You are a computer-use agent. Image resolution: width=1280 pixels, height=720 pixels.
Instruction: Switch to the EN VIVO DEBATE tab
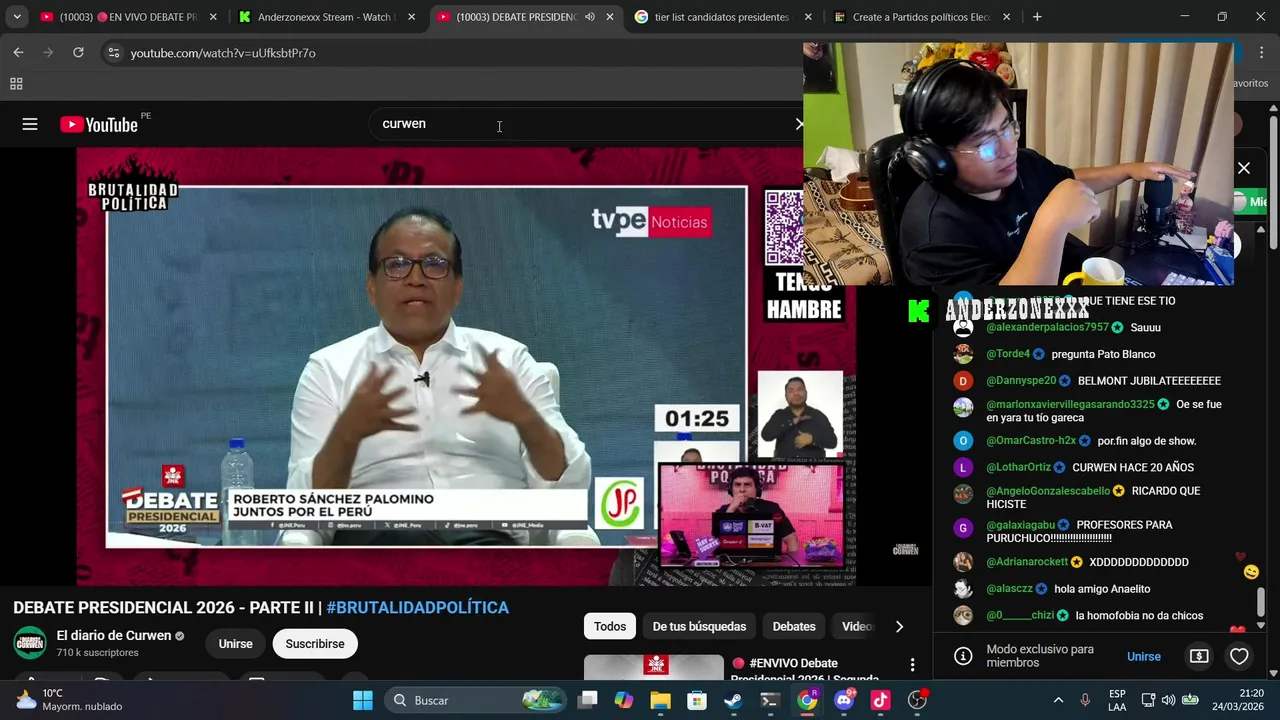pyautogui.click(x=127, y=17)
